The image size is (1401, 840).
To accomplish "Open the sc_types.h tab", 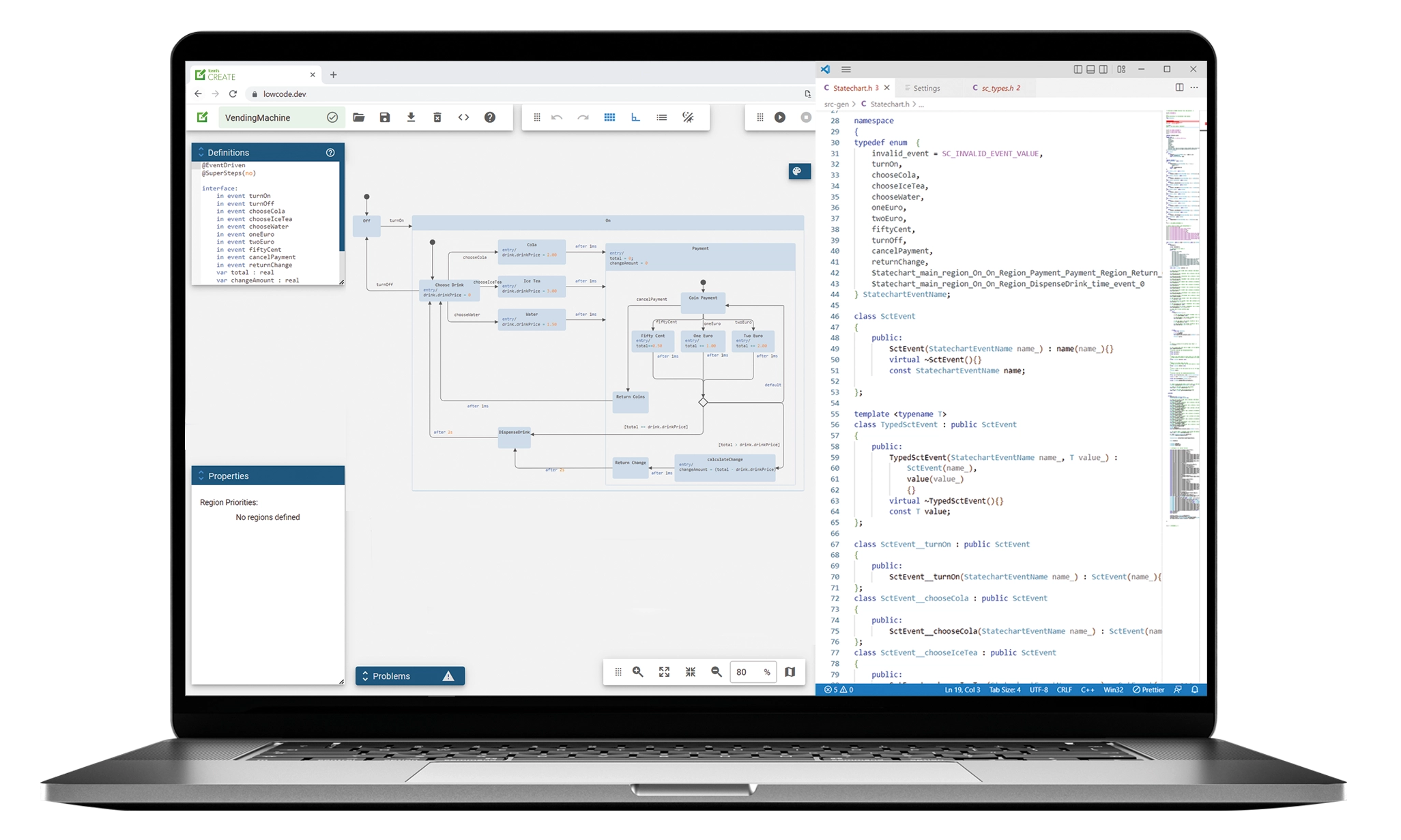I will [1000, 88].
